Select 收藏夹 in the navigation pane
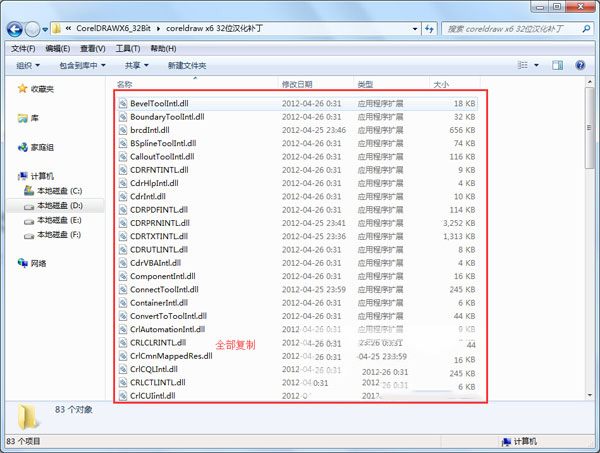 click(36, 89)
